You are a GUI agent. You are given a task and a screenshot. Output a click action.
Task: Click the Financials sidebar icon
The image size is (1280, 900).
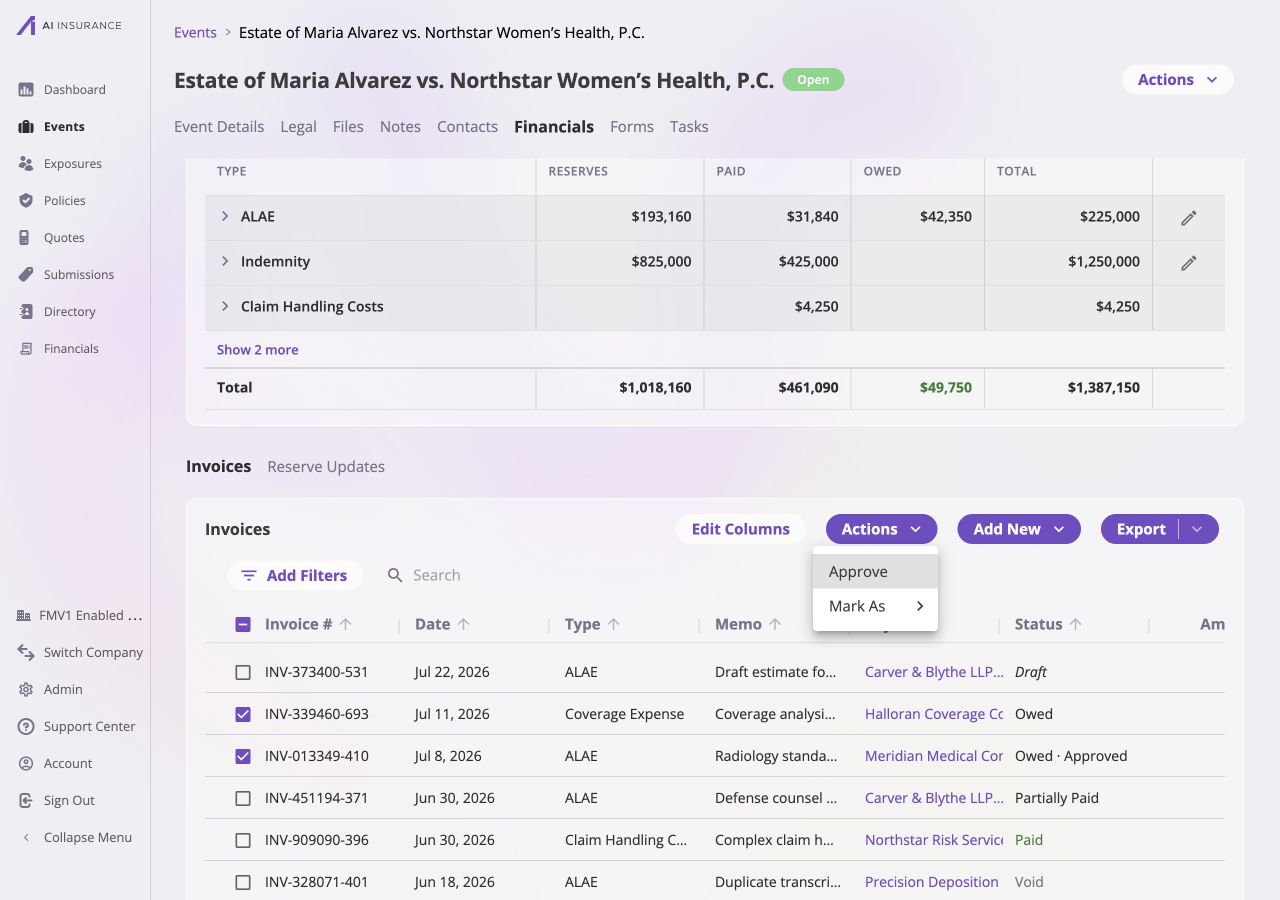click(26, 349)
